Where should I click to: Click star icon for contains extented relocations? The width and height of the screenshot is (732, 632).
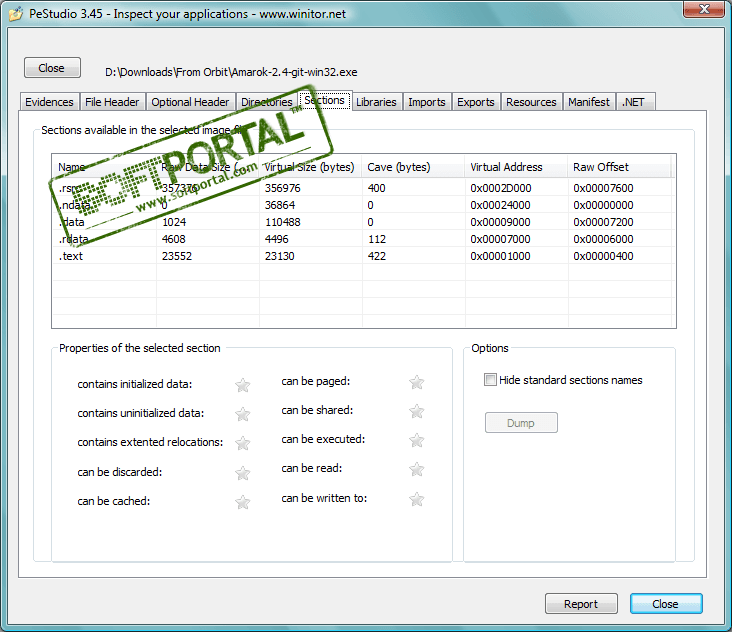click(243, 443)
